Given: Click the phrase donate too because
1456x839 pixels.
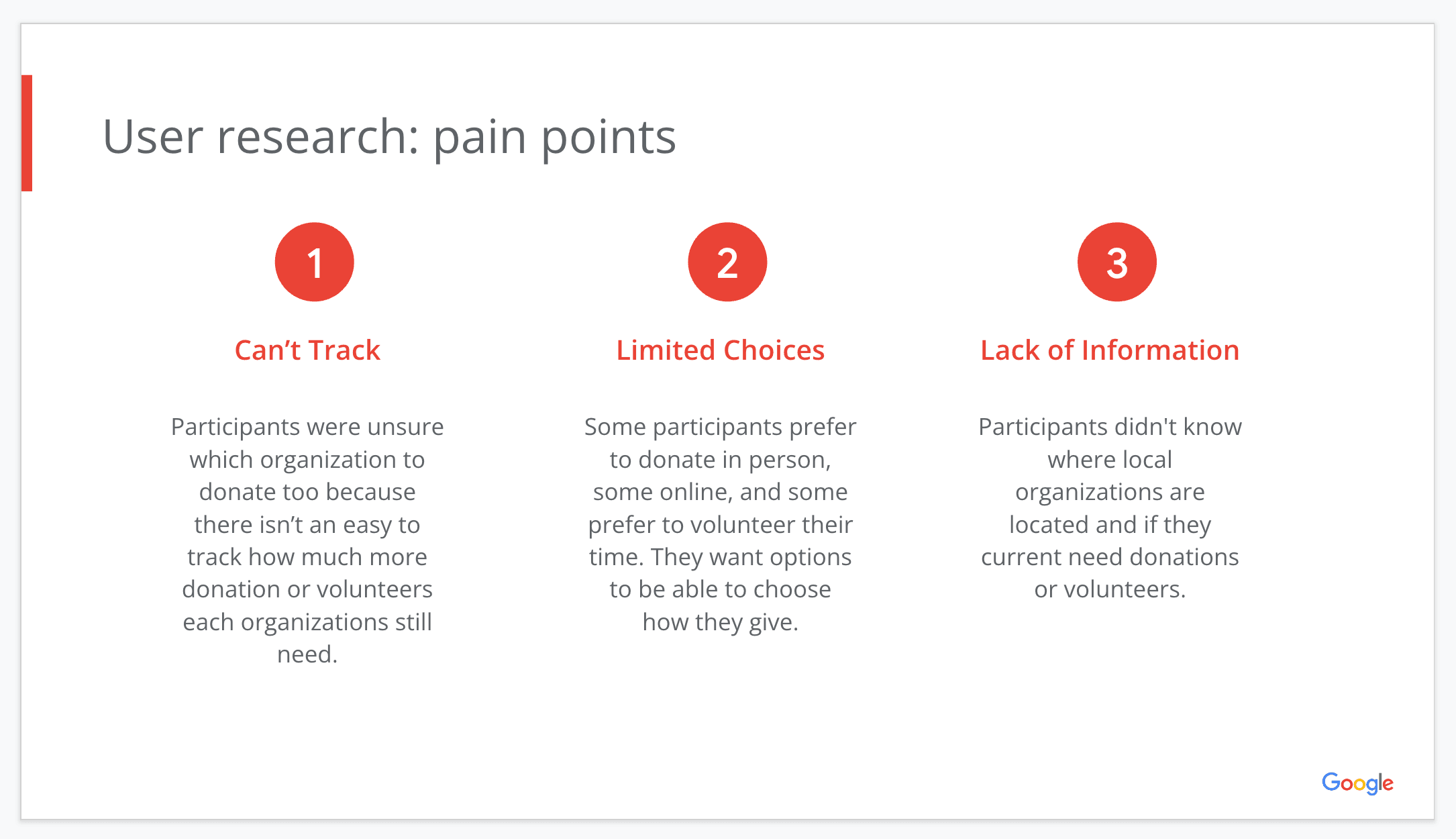Looking at the screenshot, I should click(307, 492).
